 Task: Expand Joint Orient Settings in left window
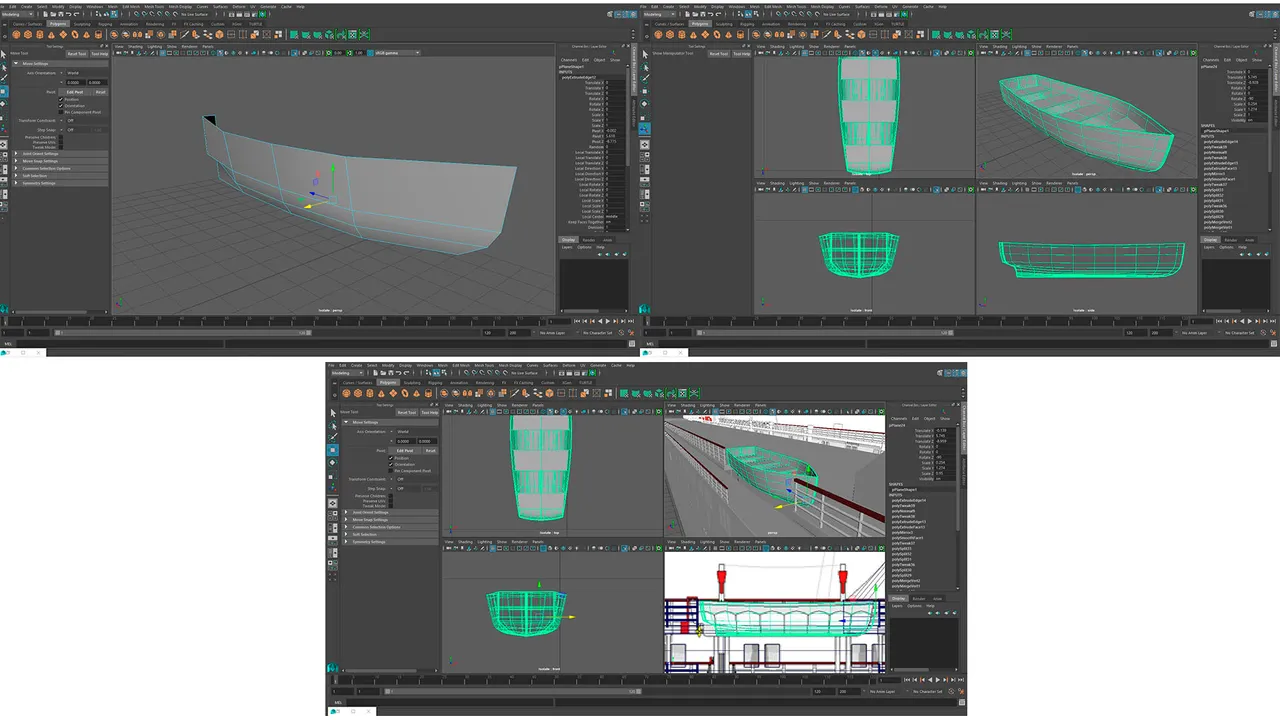point(60,154)
